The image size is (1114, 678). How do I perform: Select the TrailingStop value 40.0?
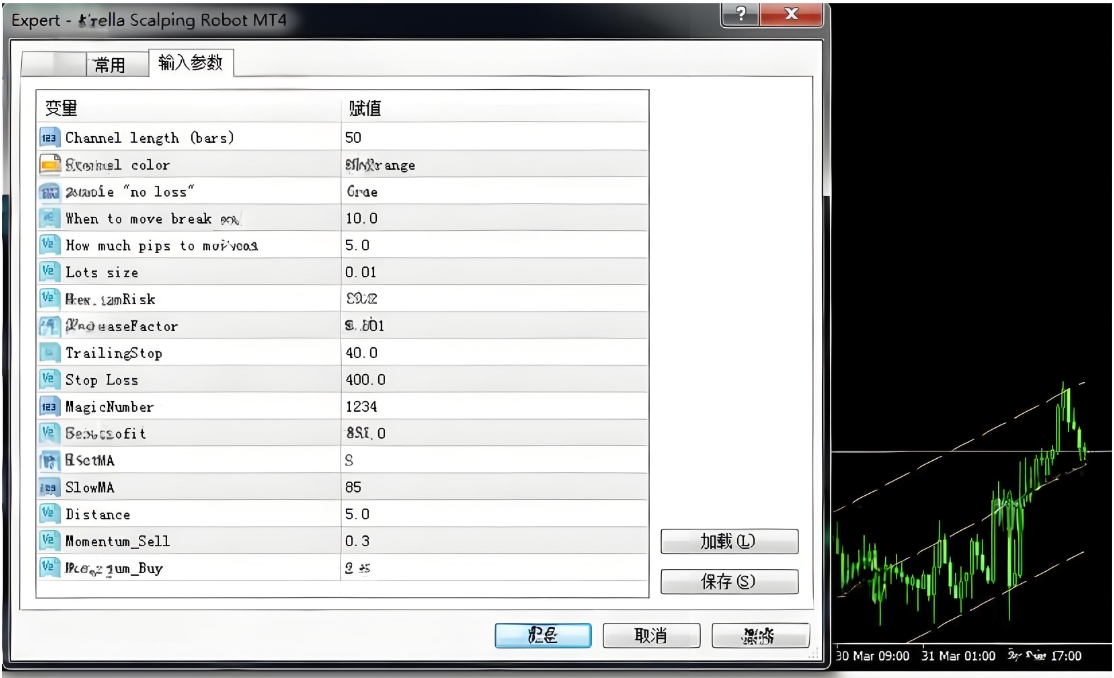click(x=362, y=353)
